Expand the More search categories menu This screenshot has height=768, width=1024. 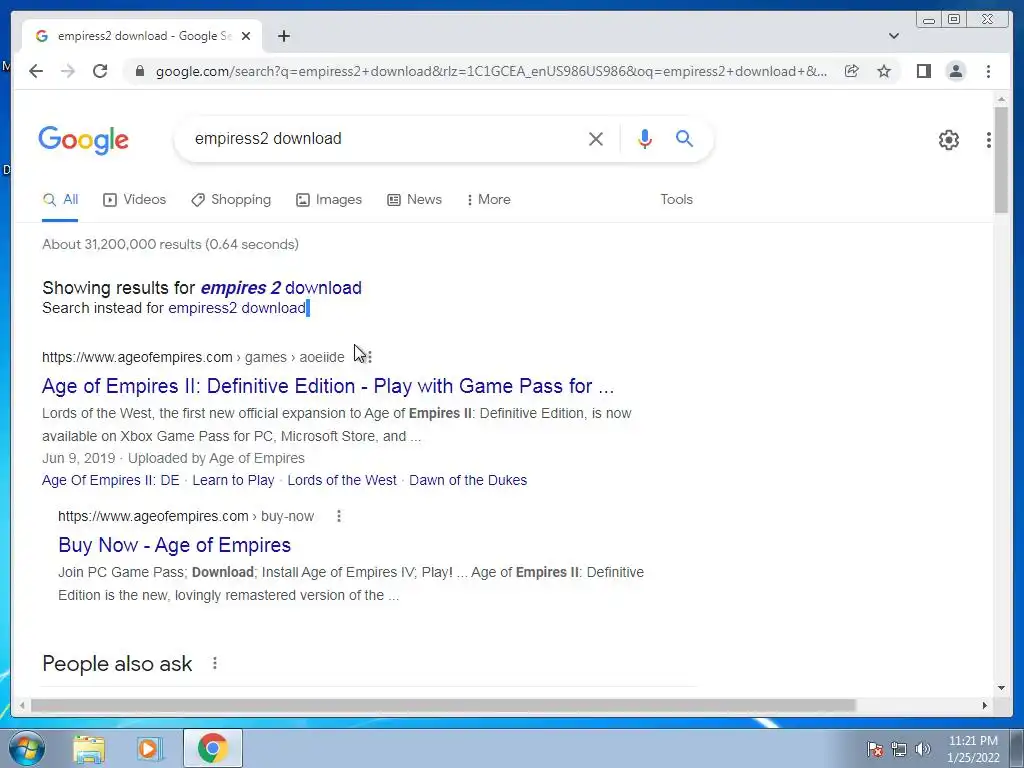click(489, 200)
